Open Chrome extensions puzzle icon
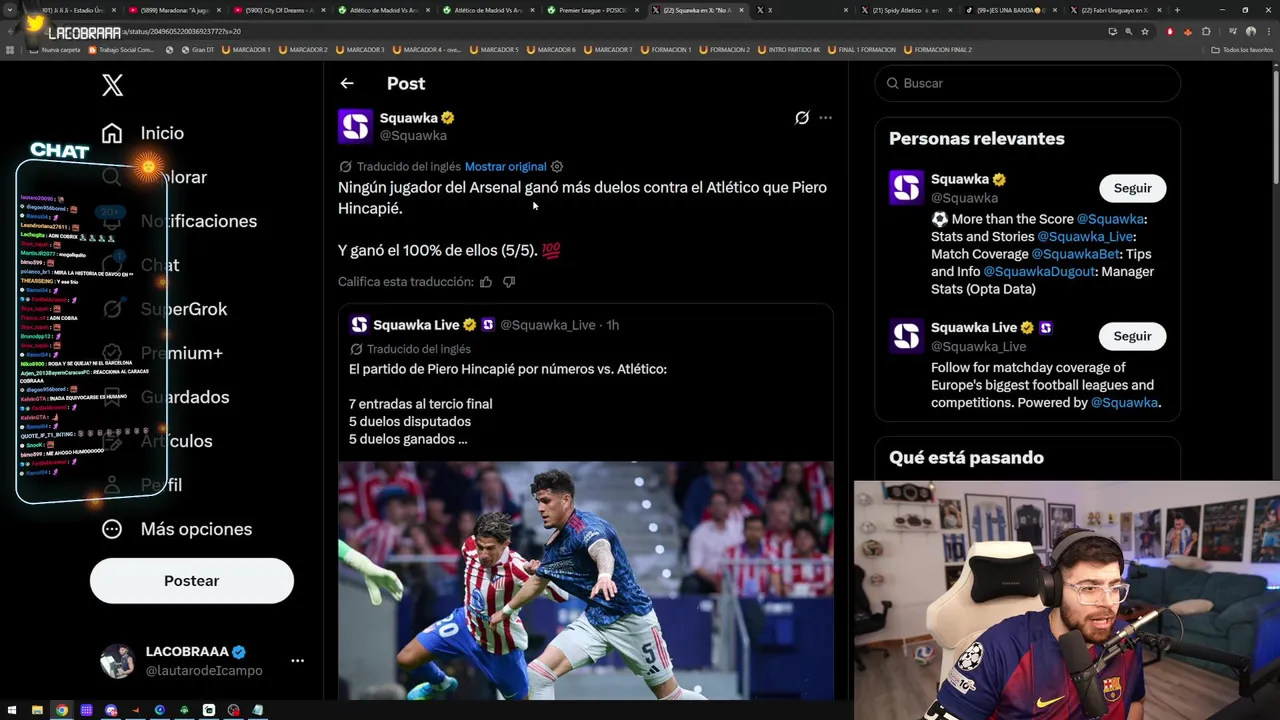Screen dimensions: 1280x720 1207,31
